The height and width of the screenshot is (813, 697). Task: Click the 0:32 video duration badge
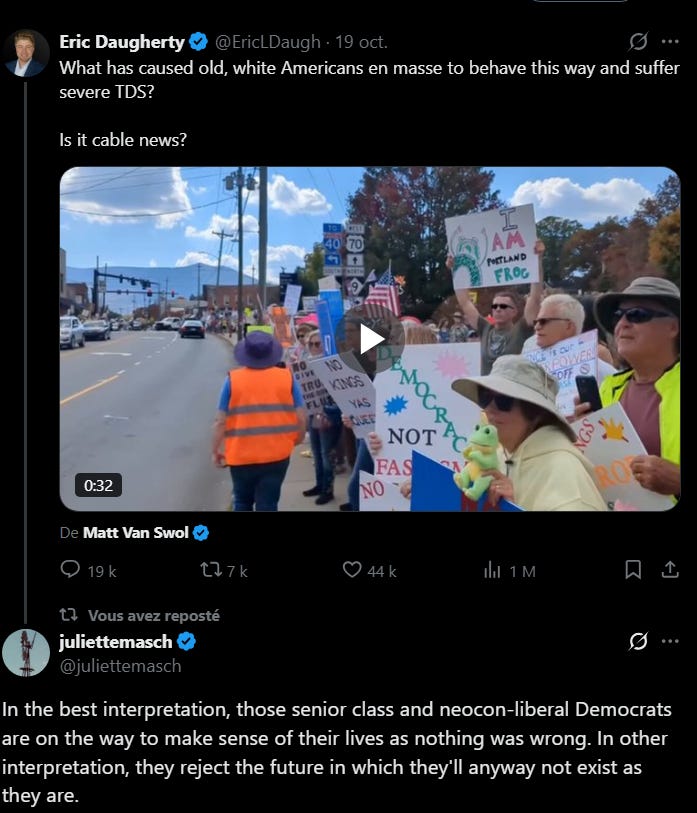99,485
